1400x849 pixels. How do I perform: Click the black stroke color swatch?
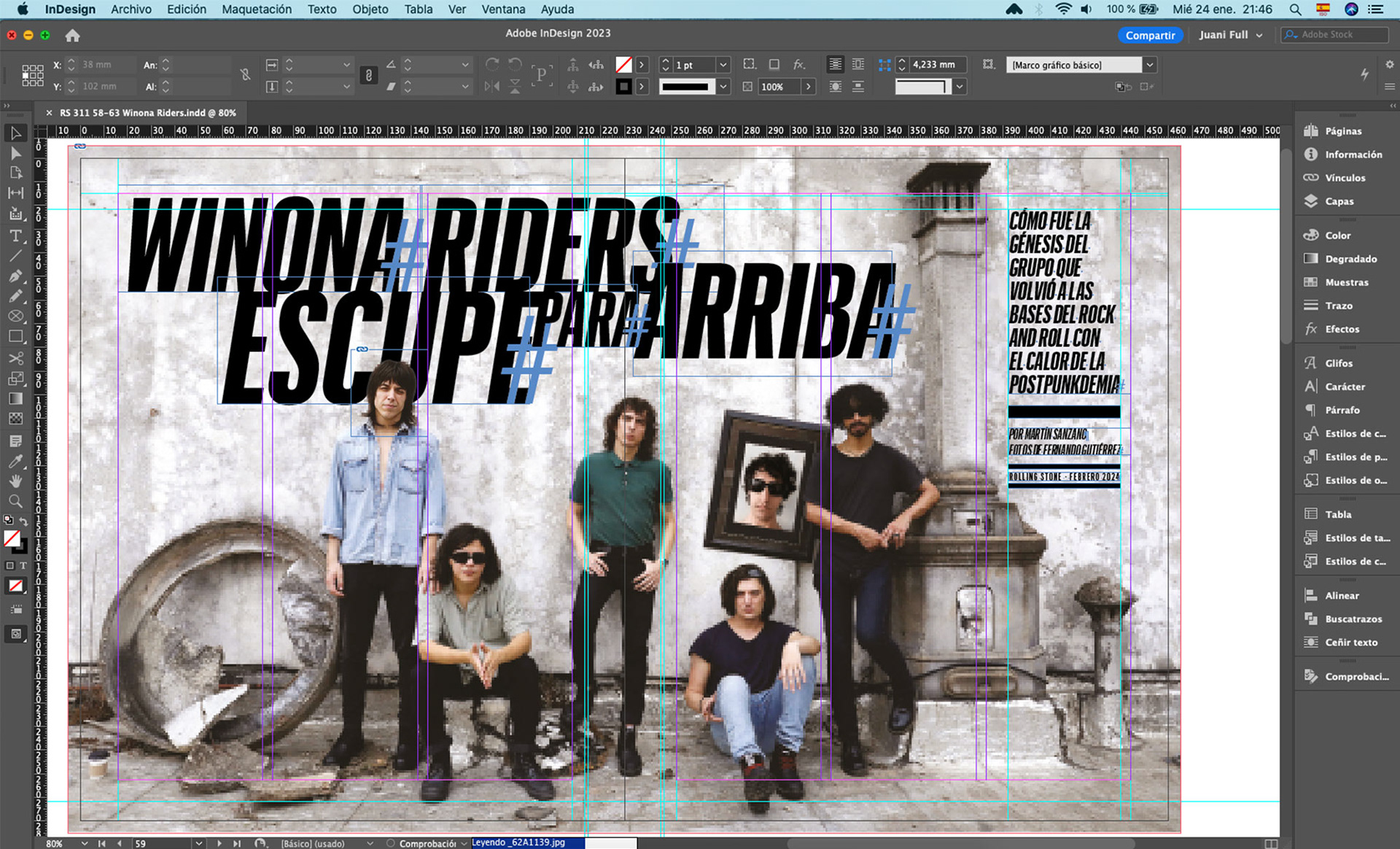click(623, 87)
